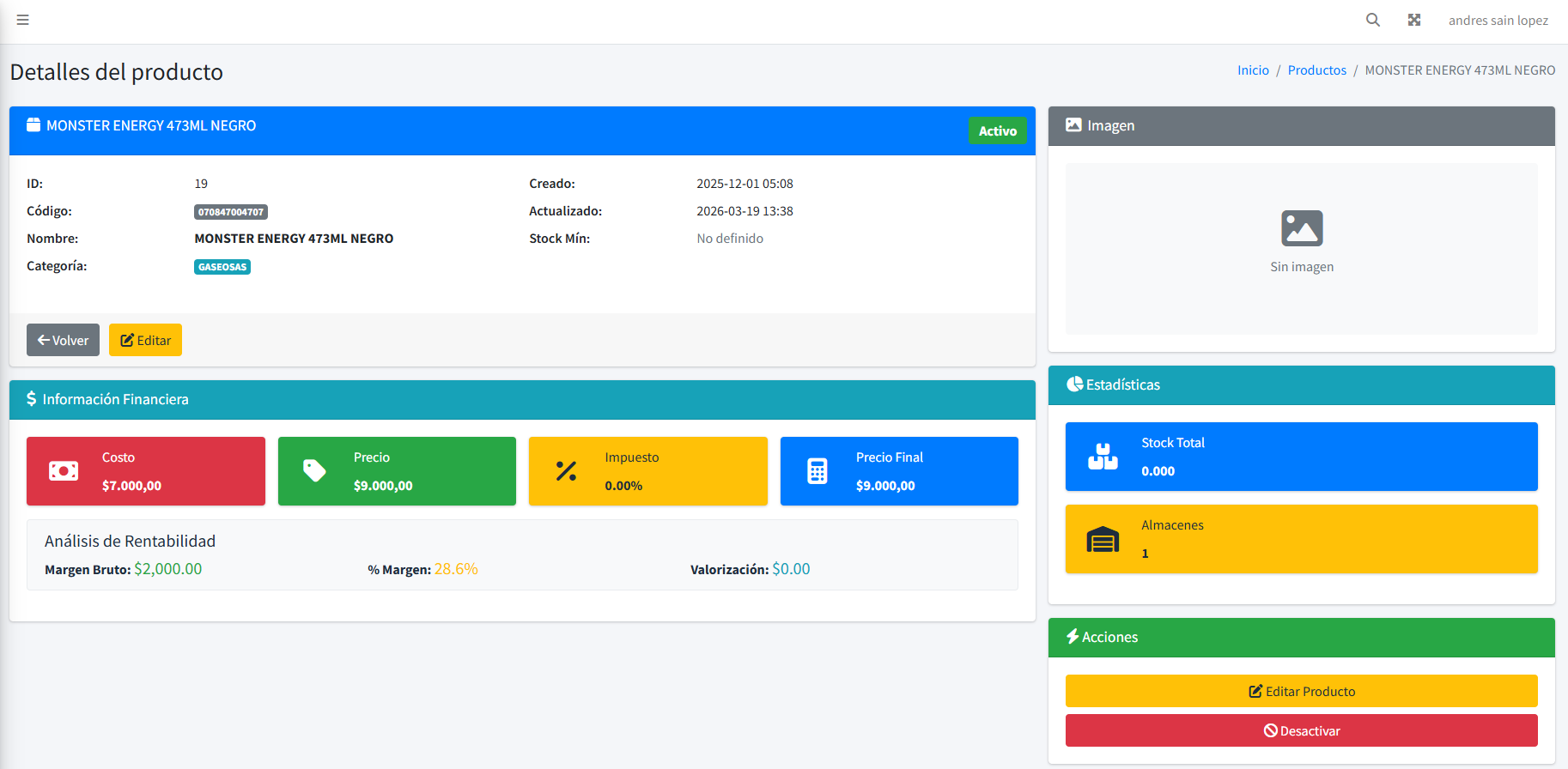The image size is (1568, 769).
Task: Click the calculator icon in Precio Final card
Action: click(817, 471)
